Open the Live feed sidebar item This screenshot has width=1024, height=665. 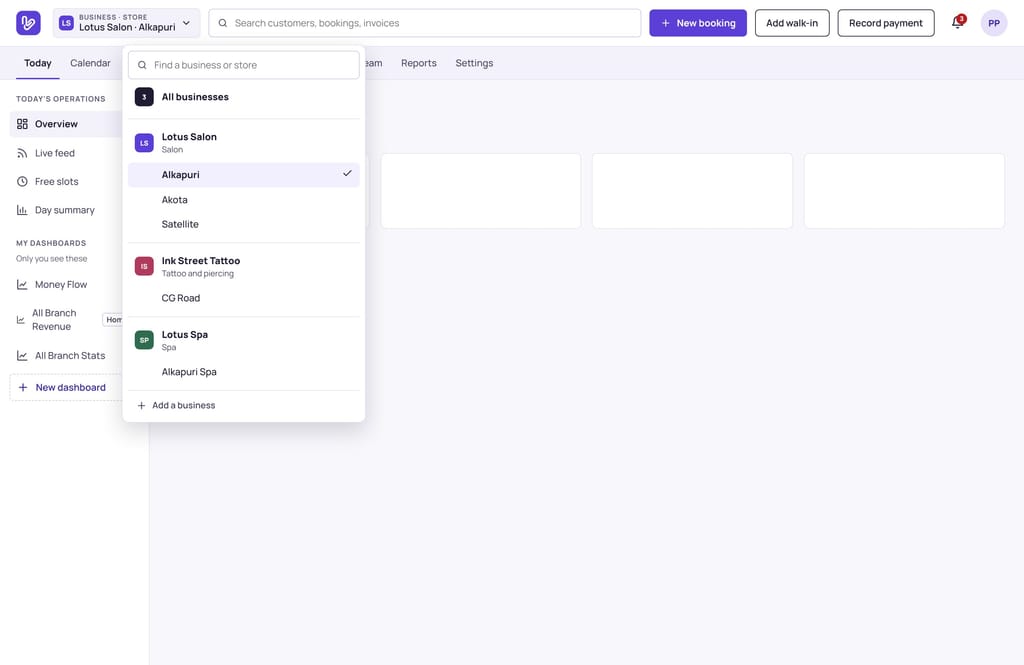(x=66, y=153)
